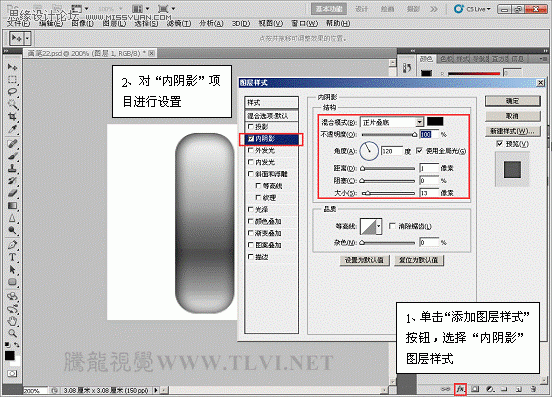Select the History Brush tool

(x=12, y=181)
